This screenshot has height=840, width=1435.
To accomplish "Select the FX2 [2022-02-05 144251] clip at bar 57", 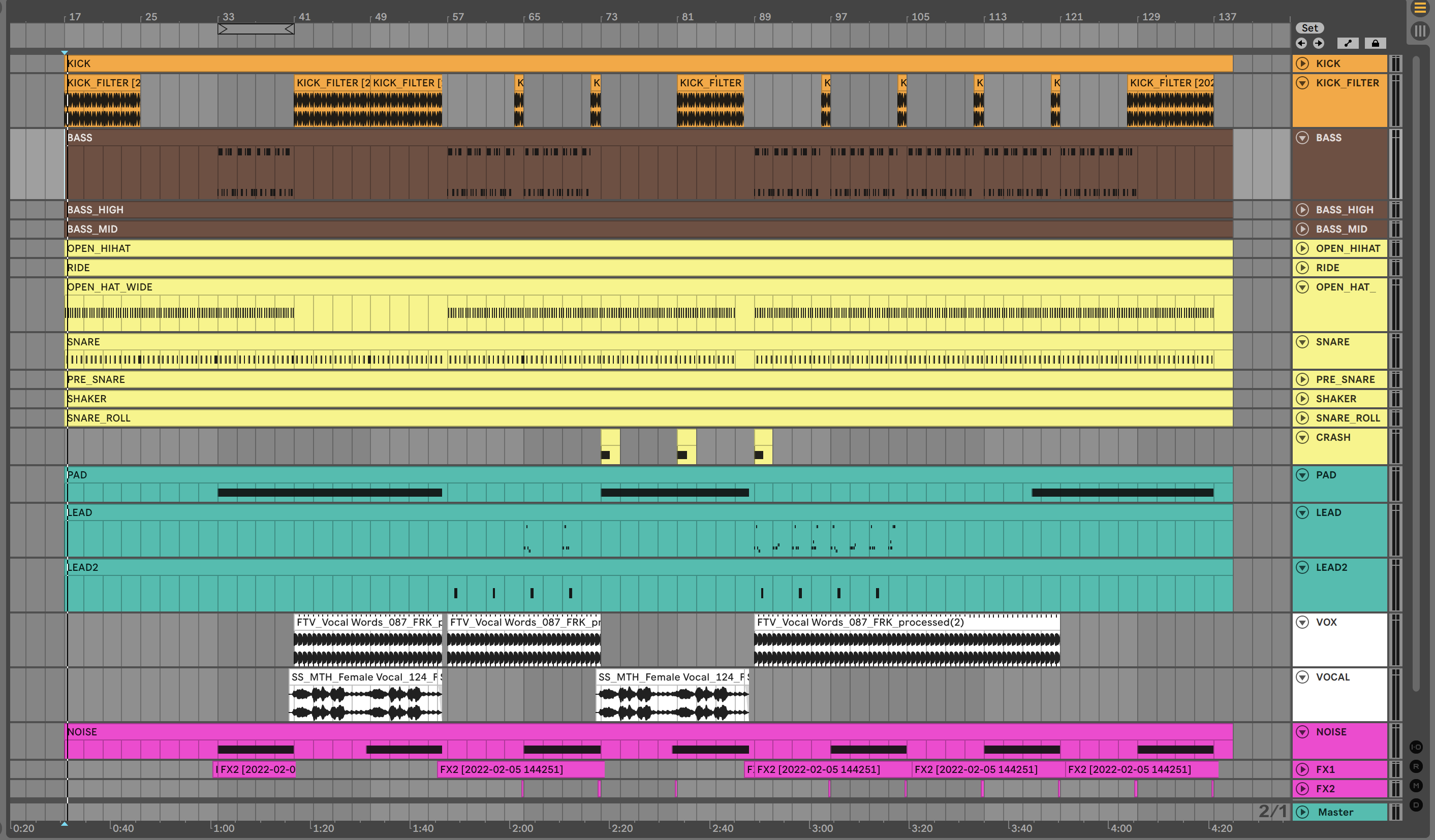I will 520,769.
